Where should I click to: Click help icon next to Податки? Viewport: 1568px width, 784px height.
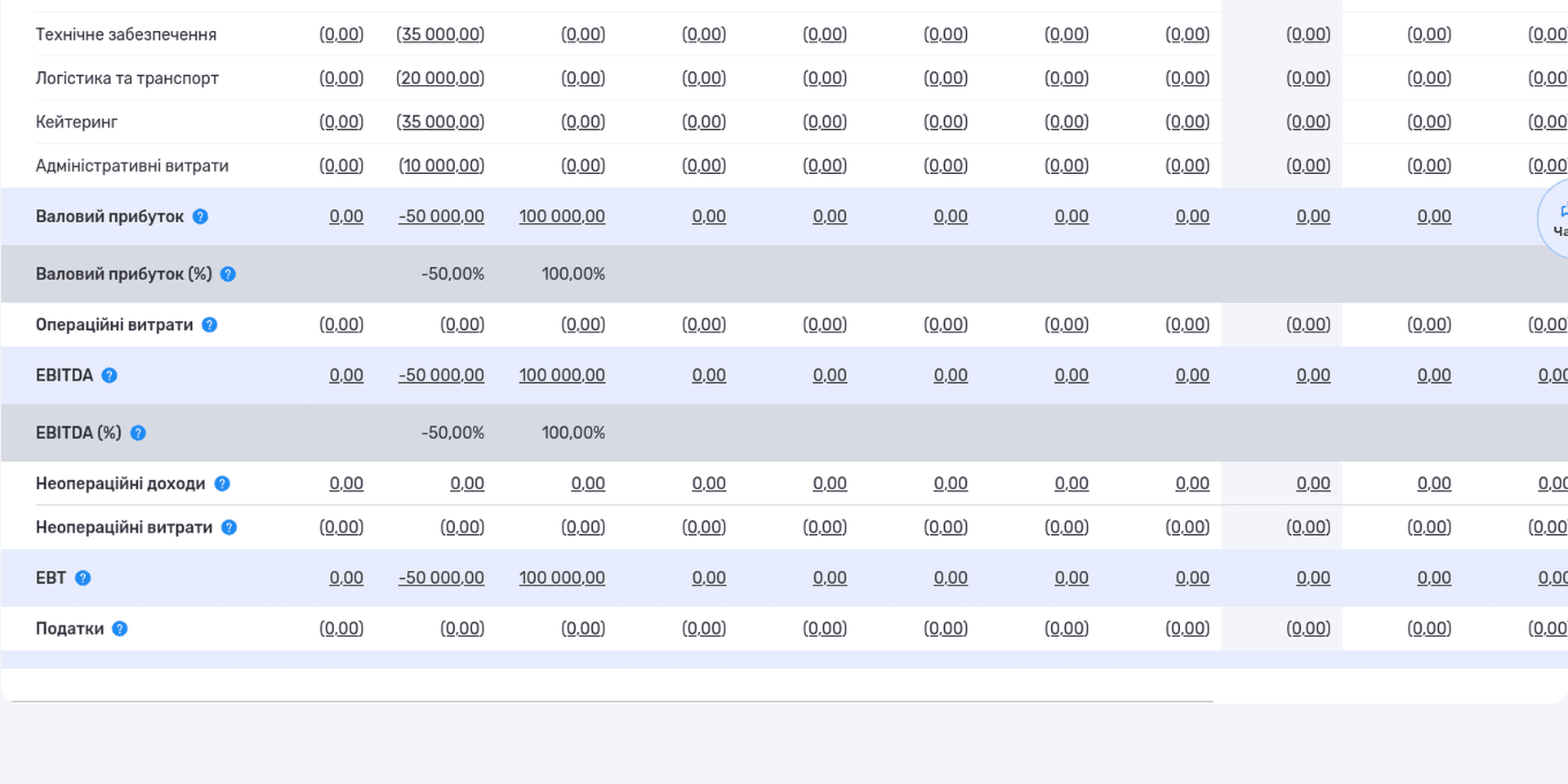tap(119, 629)
